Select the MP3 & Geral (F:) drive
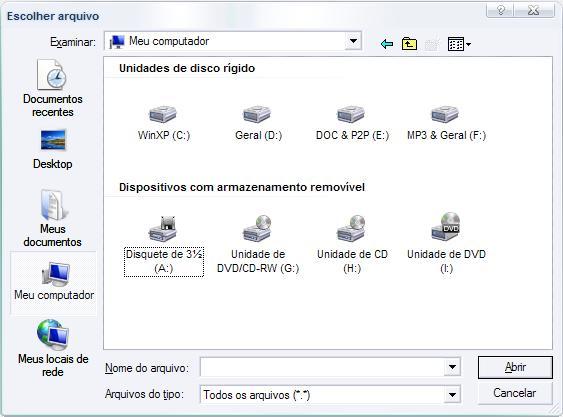The image size is (563, 417). [446, 123]
